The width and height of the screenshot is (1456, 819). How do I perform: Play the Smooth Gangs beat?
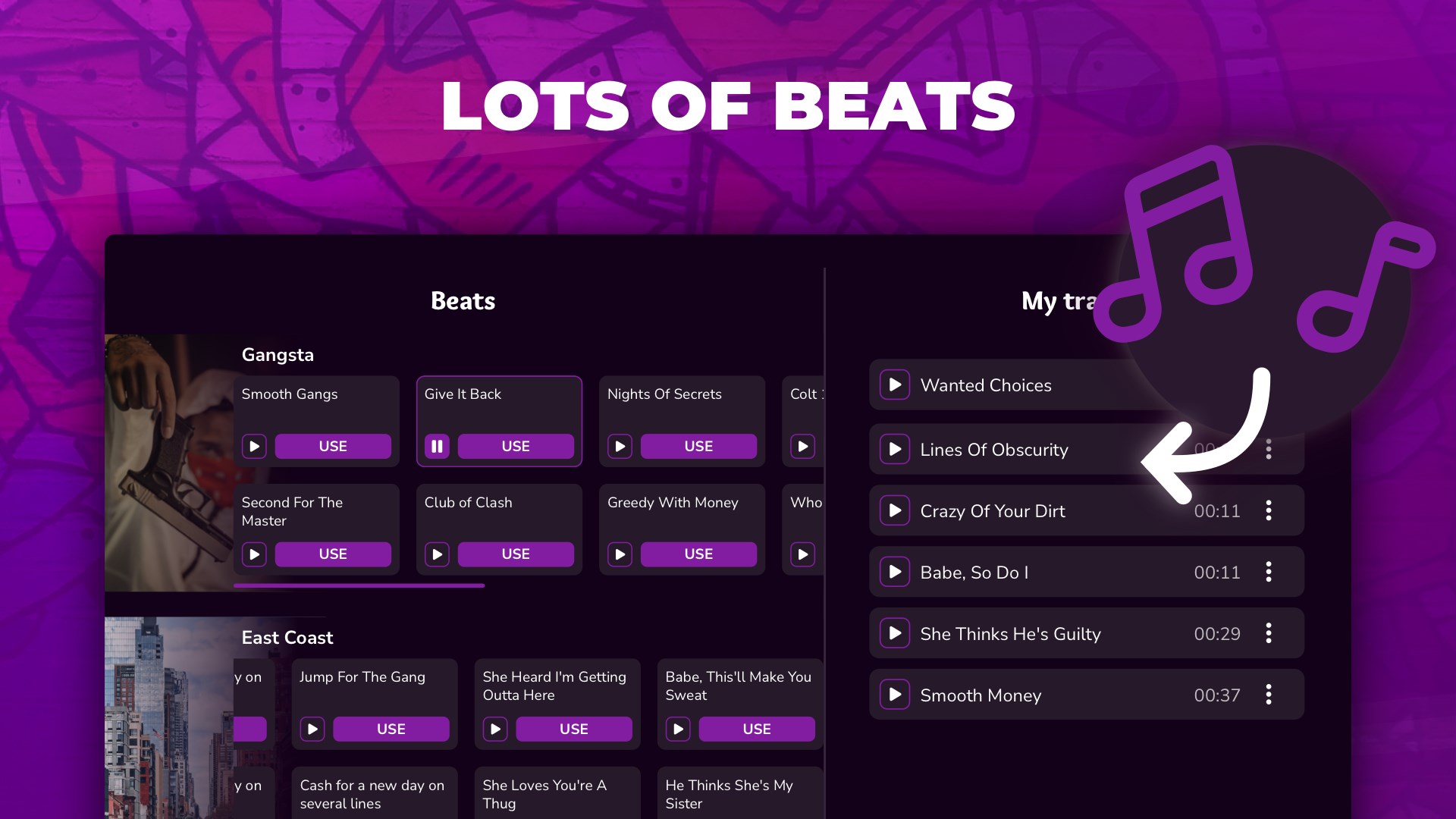254,447
